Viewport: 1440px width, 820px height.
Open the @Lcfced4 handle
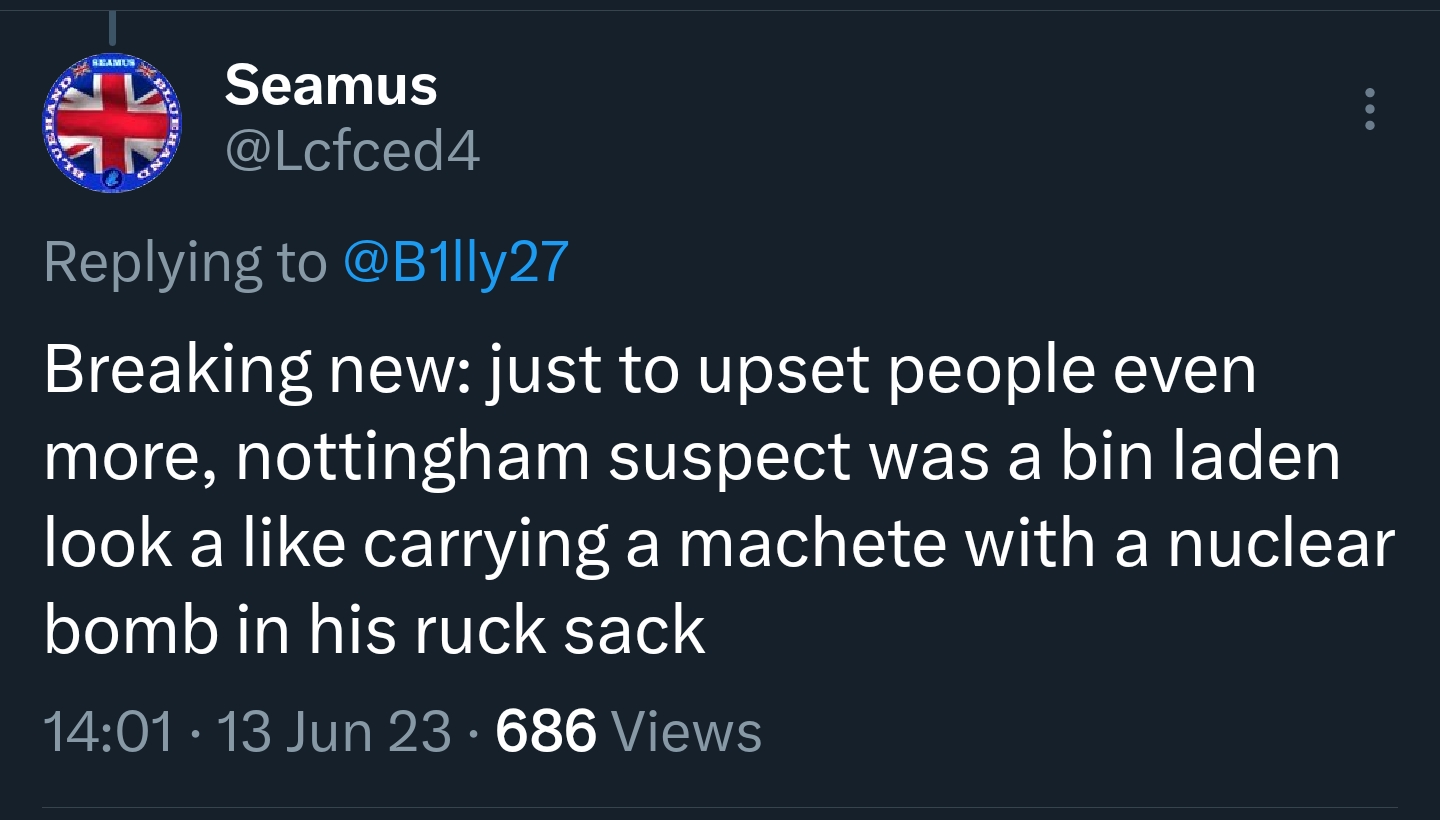[x=352, y=153]
